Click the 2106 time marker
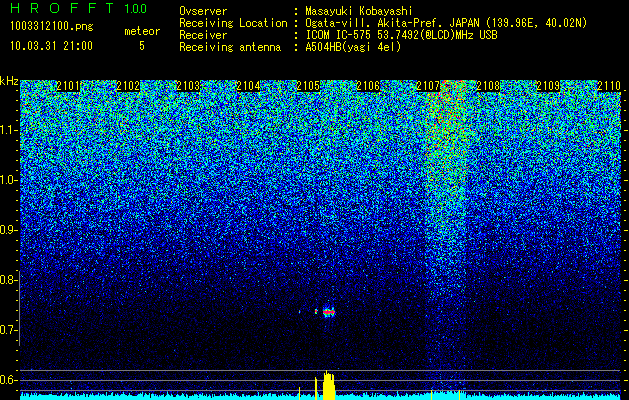 pos(368,86)
